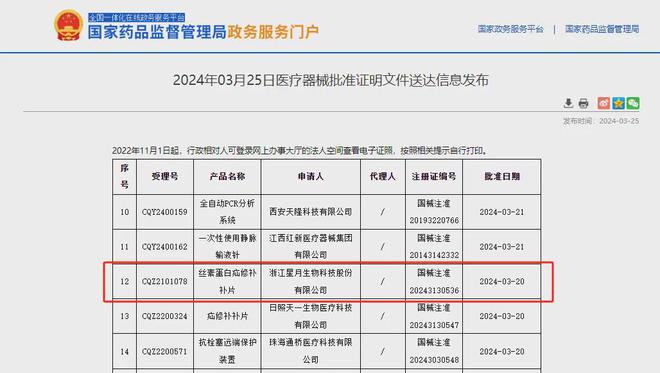The width and height of the screenshot is (660, 373).
Task: Share via the WeChat icon
Action: [633, 103]
